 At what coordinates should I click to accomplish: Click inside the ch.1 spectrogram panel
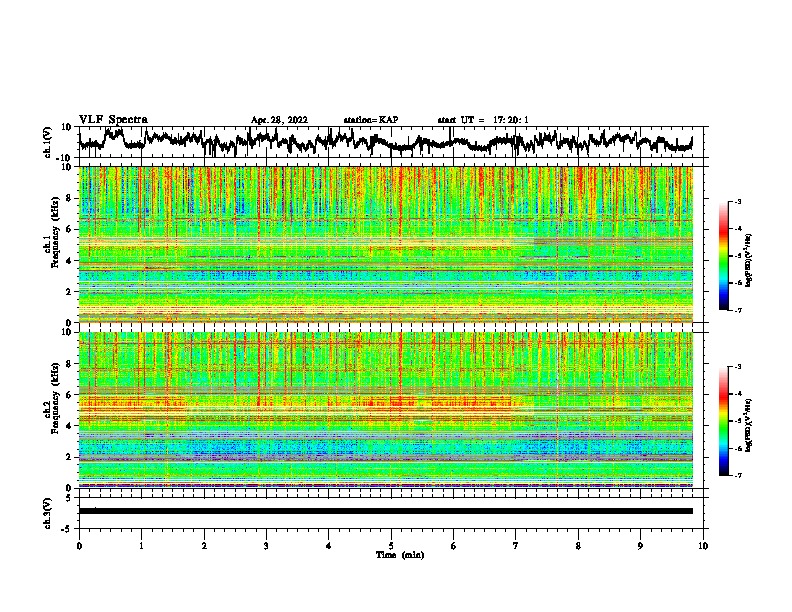[386, 244]
